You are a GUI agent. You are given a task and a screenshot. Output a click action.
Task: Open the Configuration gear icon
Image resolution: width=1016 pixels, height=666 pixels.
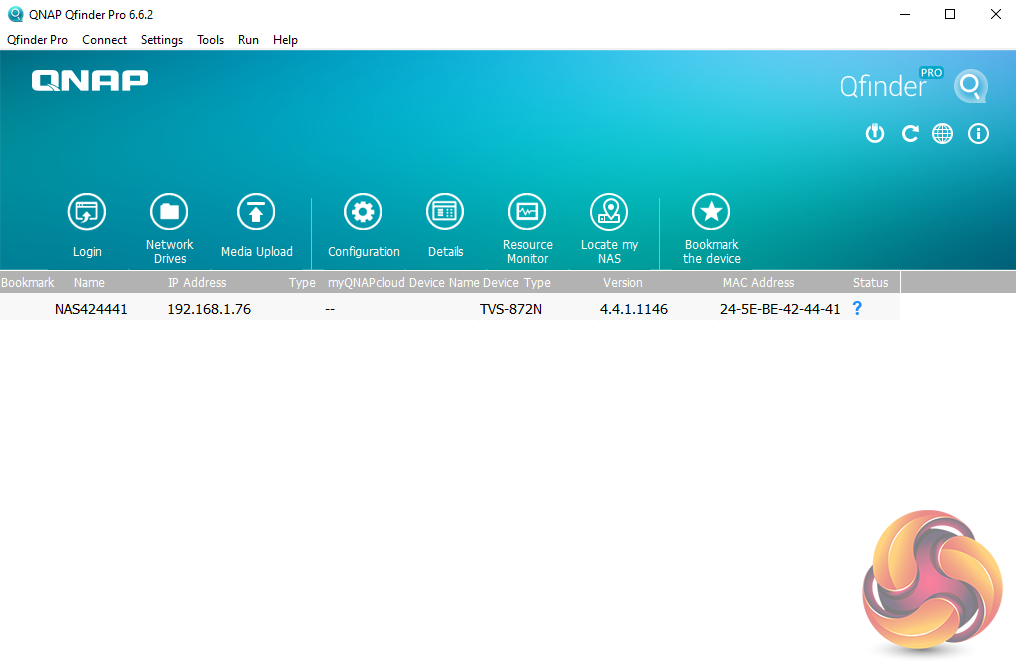tap(363, 212)
